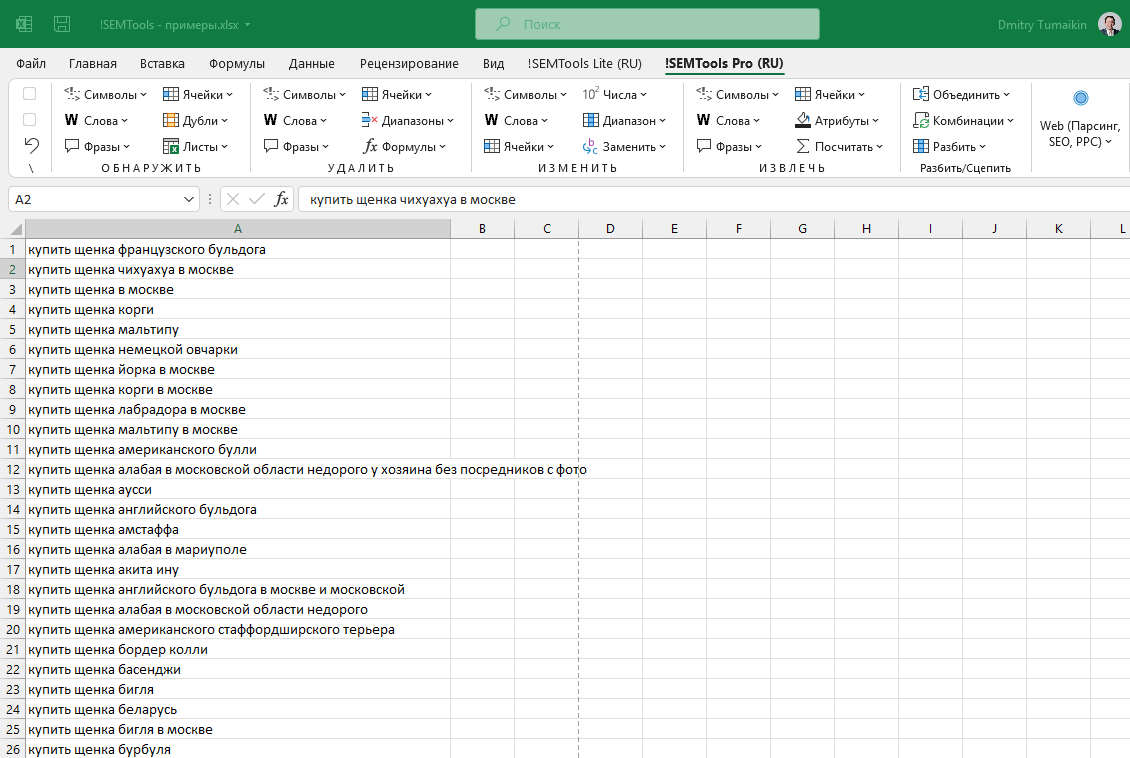Open Слова menu in УДАЛИТЬ group

(x=295, y=120)
